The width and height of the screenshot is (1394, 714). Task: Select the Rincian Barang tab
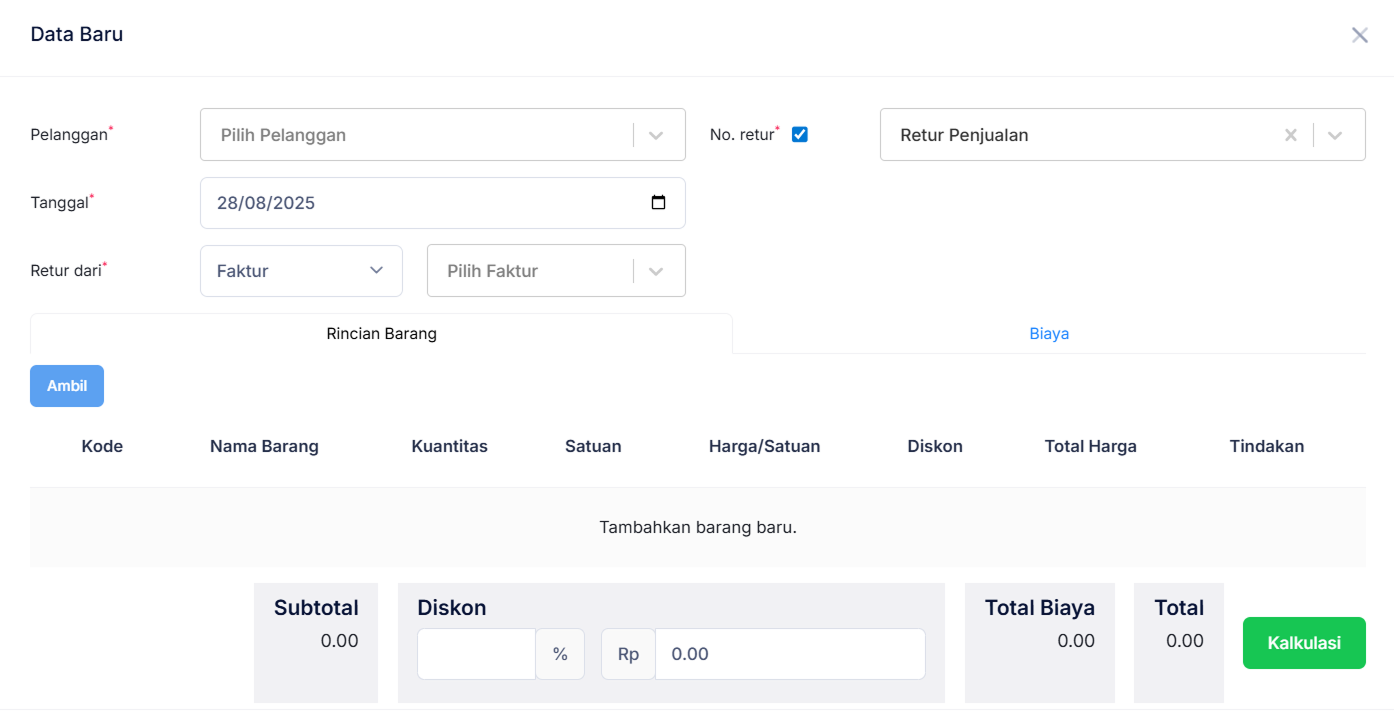(381, 334)
